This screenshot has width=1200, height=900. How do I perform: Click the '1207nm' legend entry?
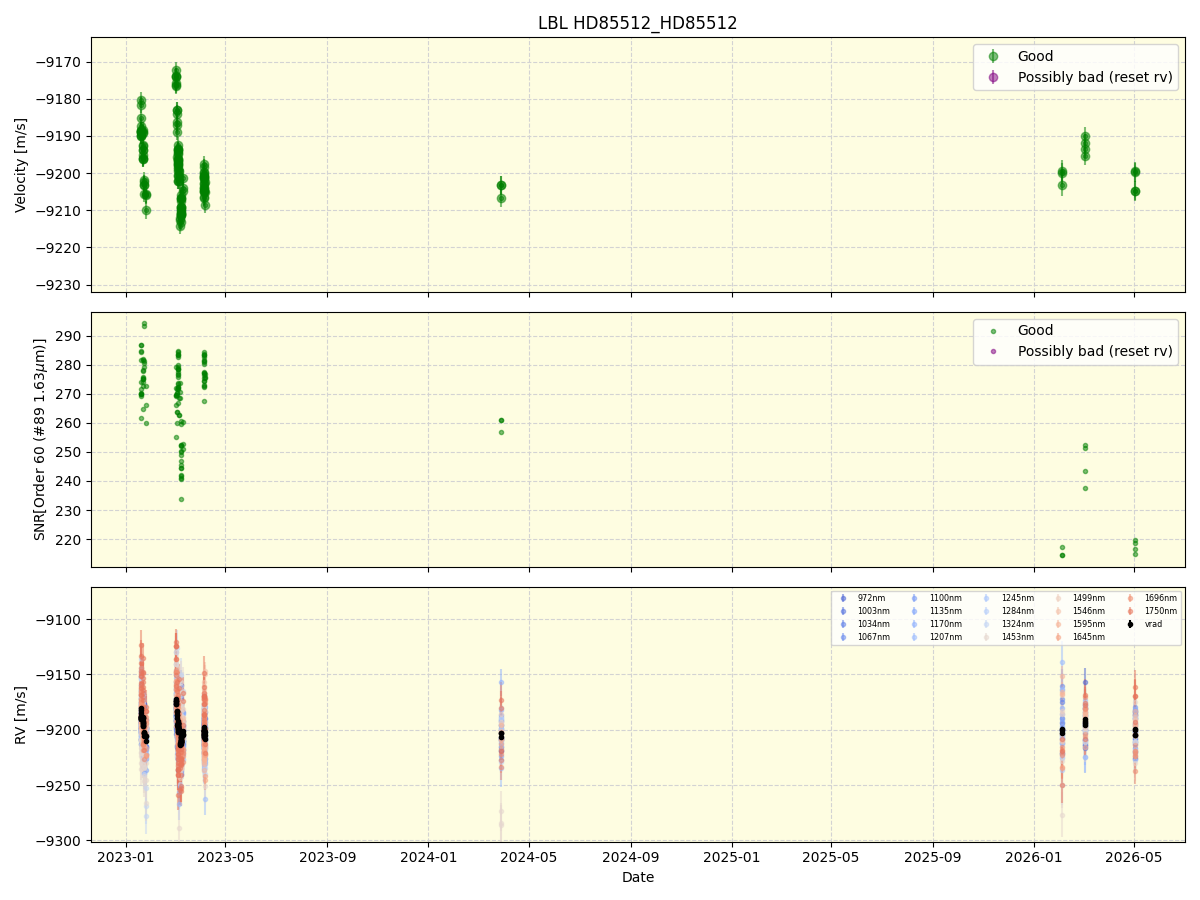[x=945, y=637]
